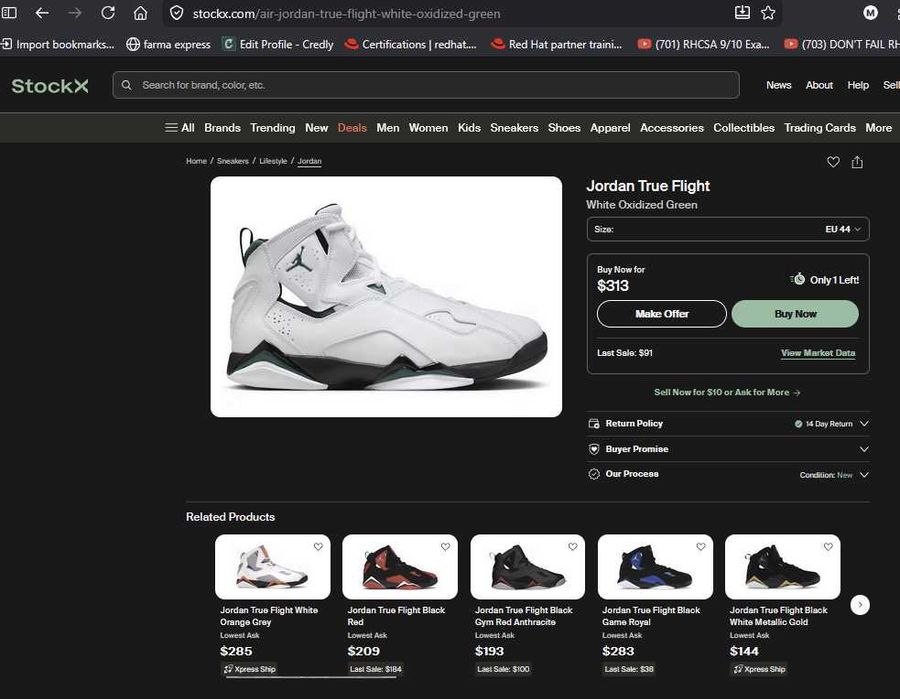
Task: Open the Help link in header
Action: [858, 85]
